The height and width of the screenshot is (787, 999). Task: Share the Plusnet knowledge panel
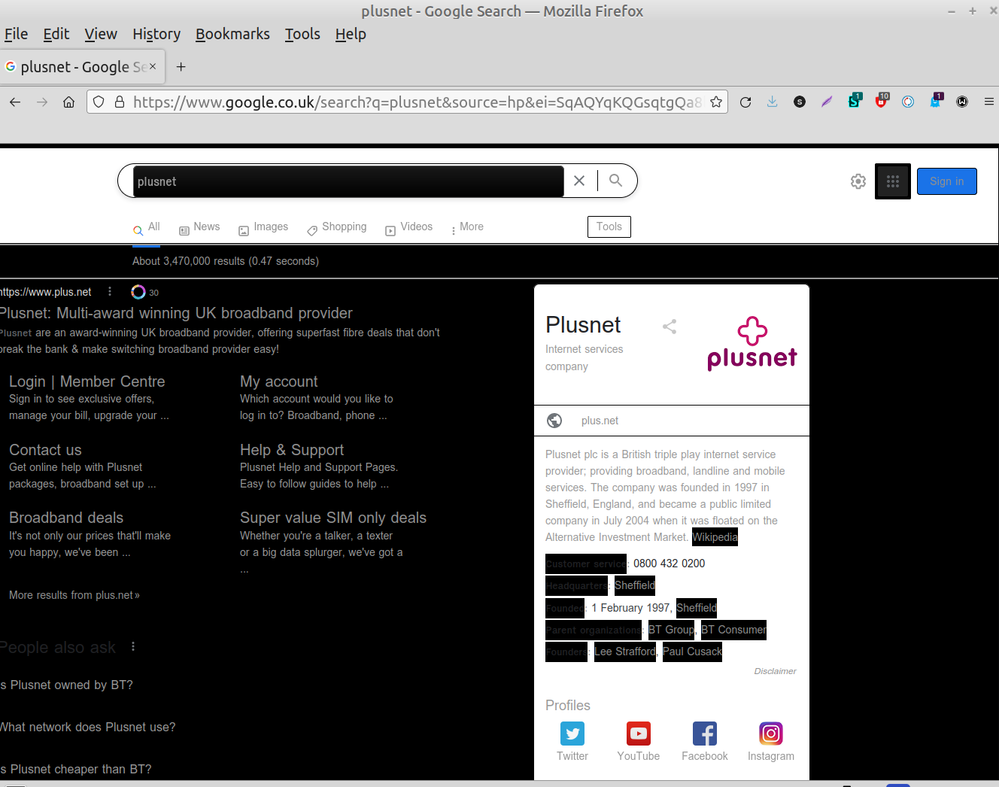click(x=670, y=326)
